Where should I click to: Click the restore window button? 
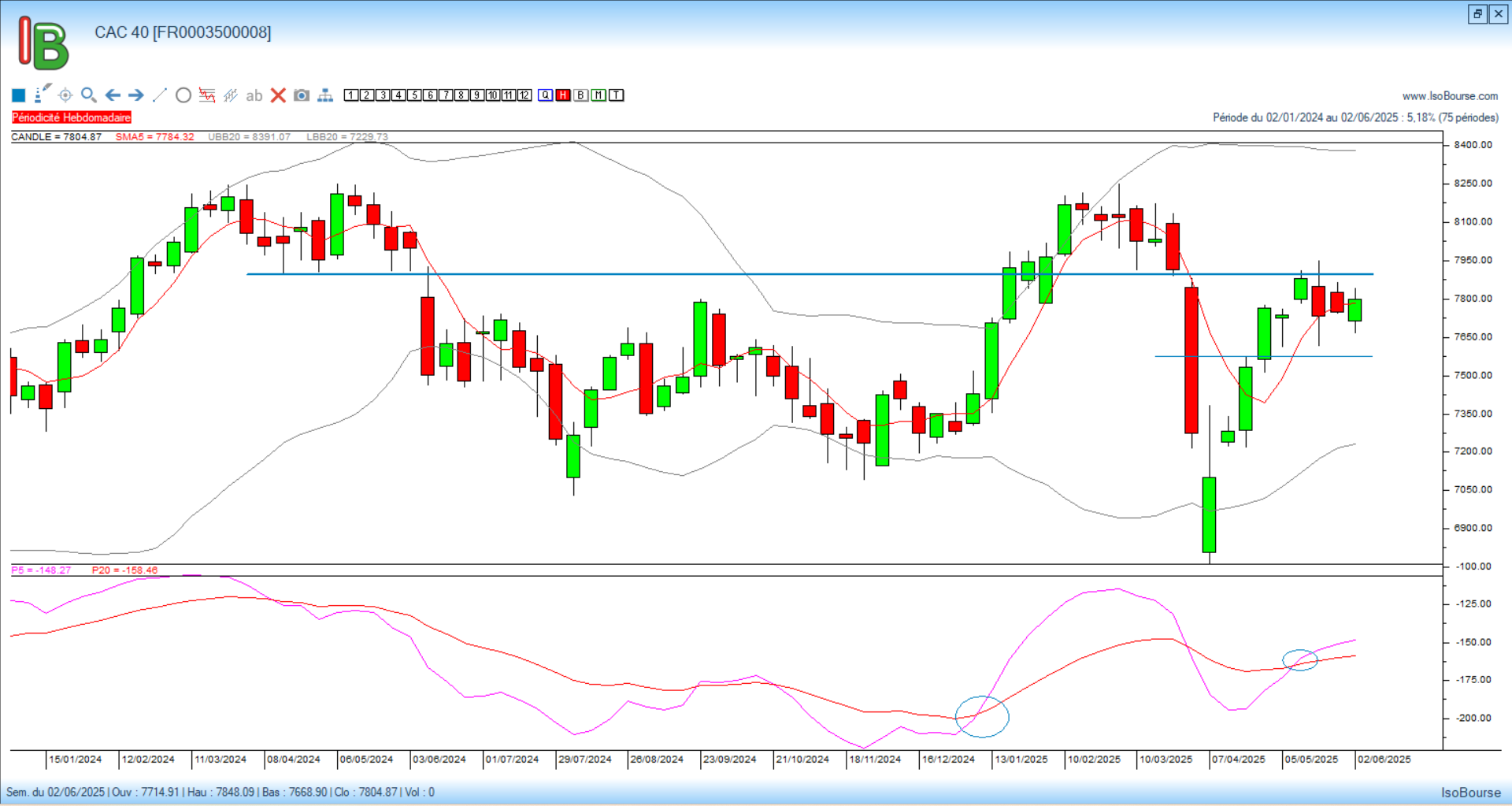[1477, 14]
